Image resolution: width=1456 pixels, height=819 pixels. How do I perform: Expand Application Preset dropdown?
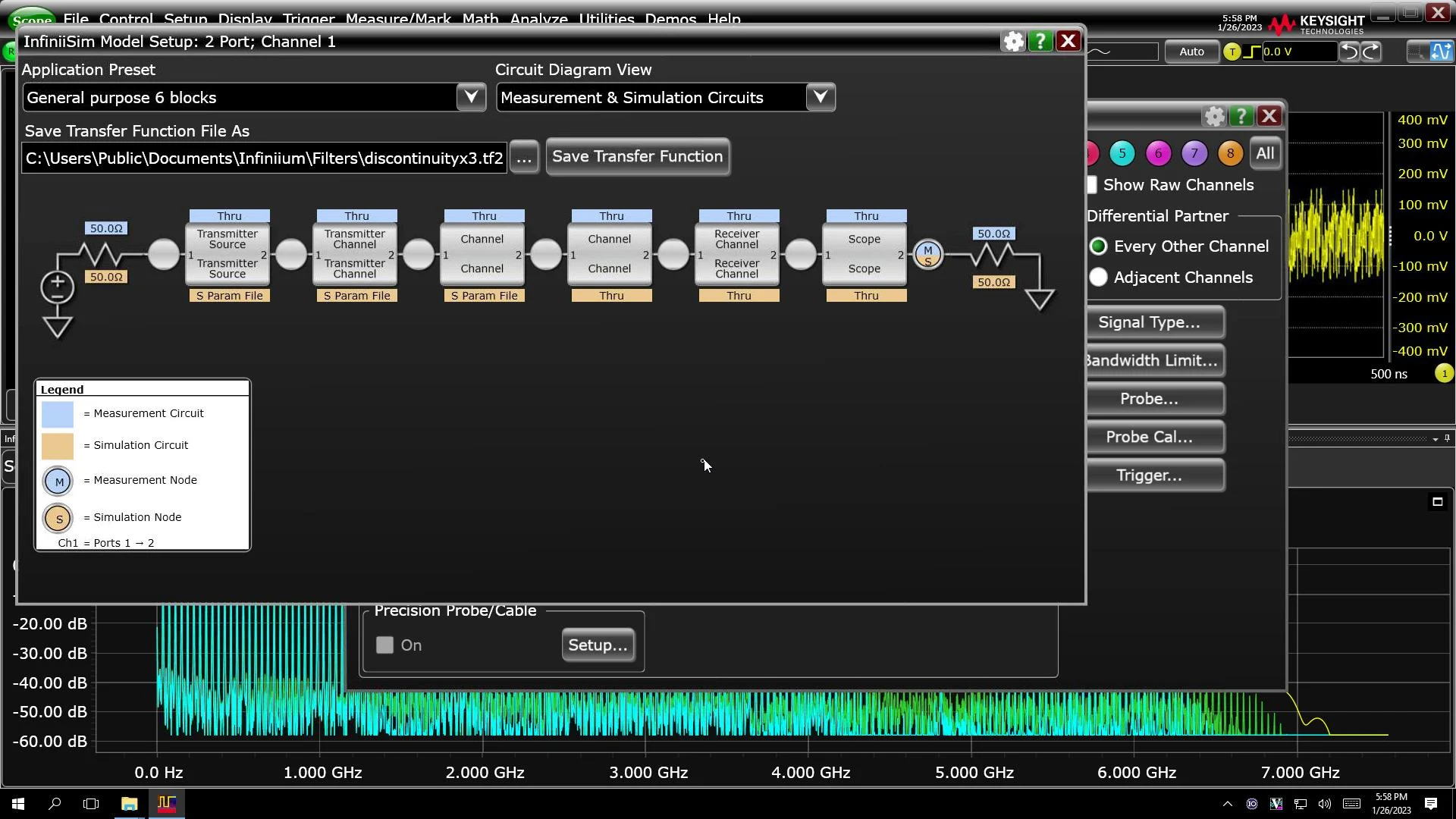tap(471, 97)
